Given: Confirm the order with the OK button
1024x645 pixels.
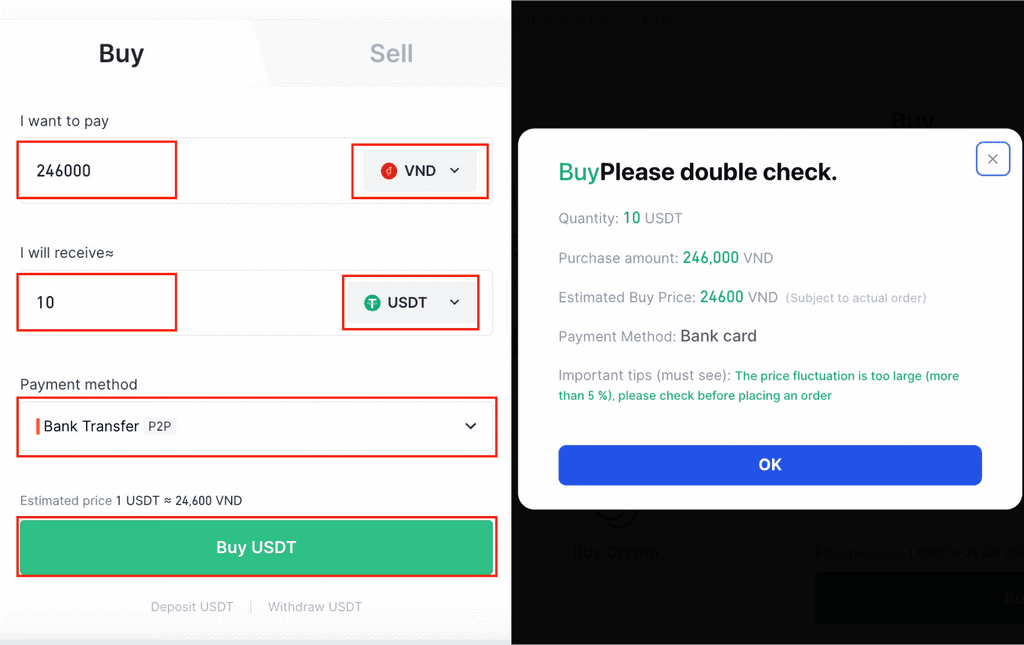Looking at the screenshot, I should tap(769, 465).
